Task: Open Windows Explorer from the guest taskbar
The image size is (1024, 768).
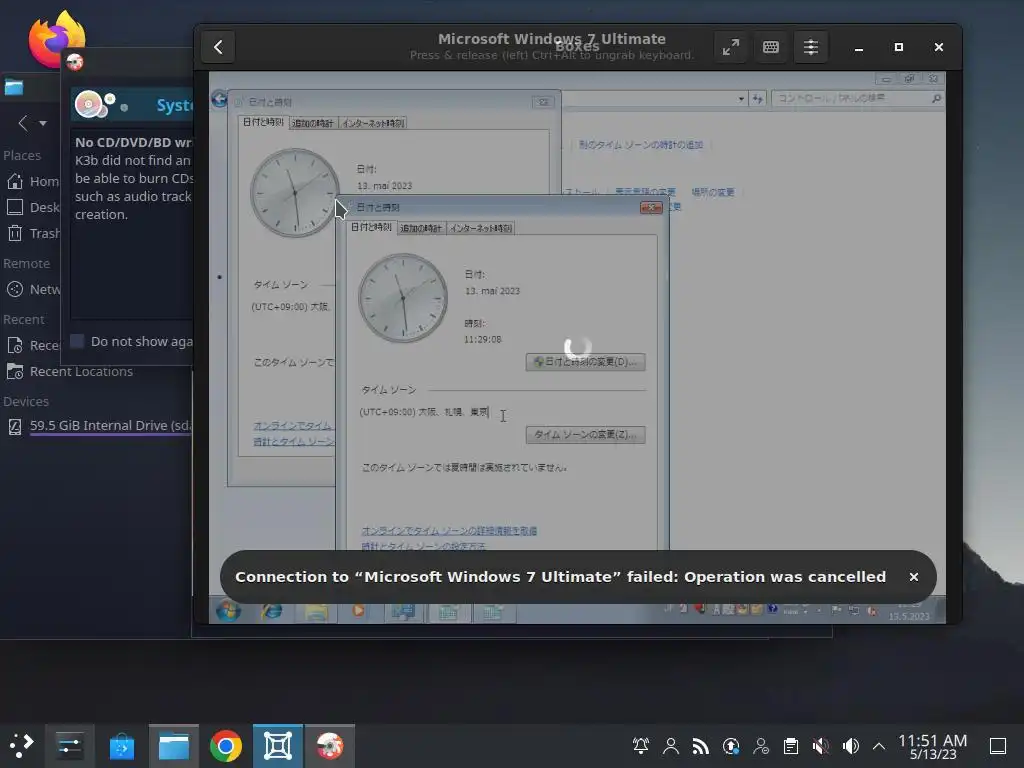Action: pyautogui.click(x=316, y=611)
